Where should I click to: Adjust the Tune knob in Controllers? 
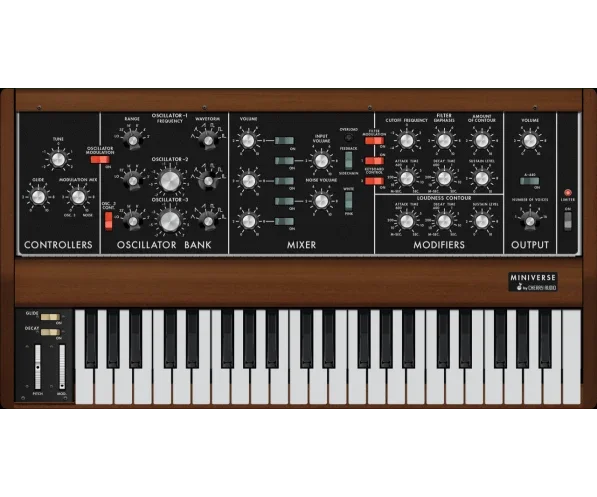58,159
